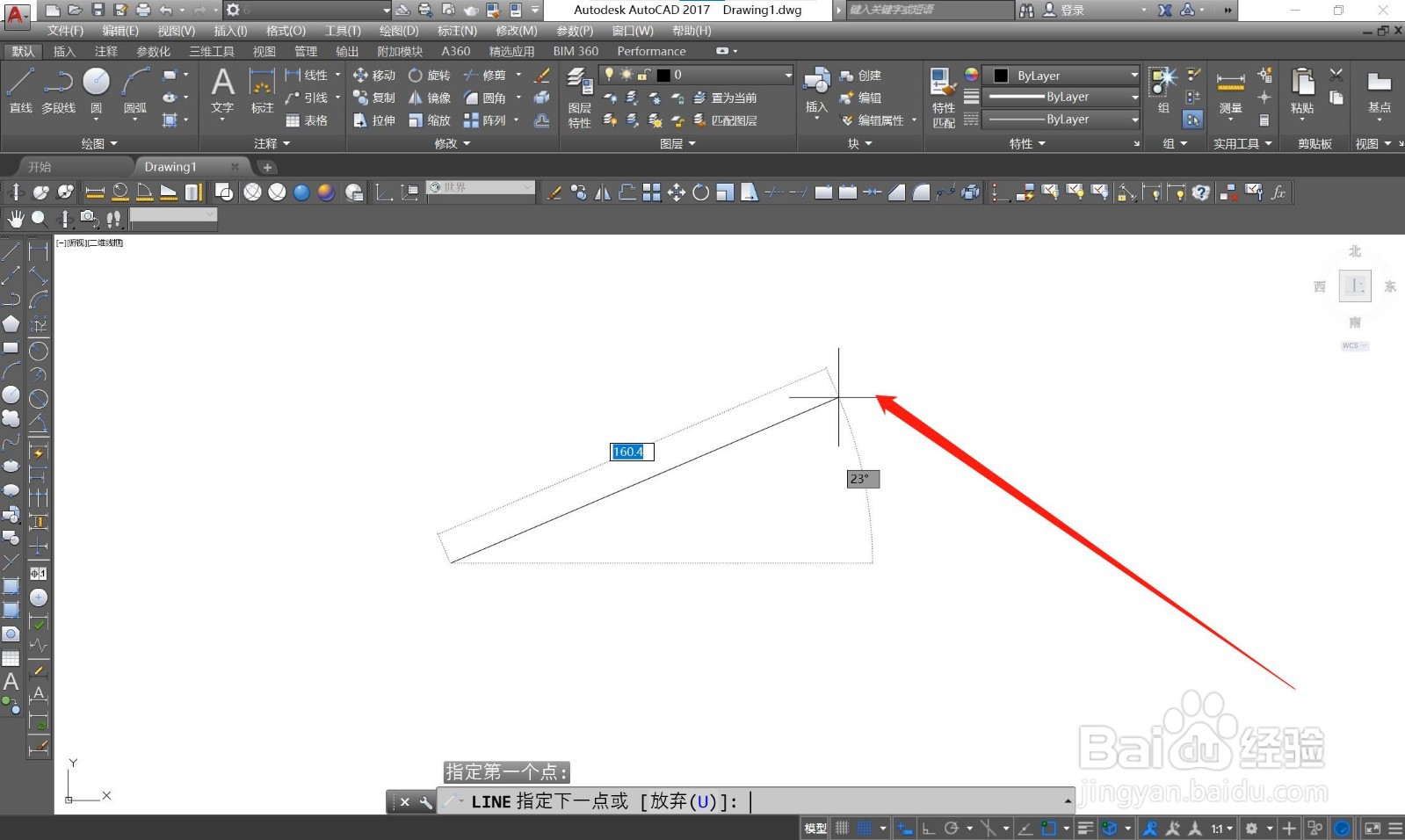Select the 镜像 mirror command
1405x840 pixels.
[x=430, y=98]
